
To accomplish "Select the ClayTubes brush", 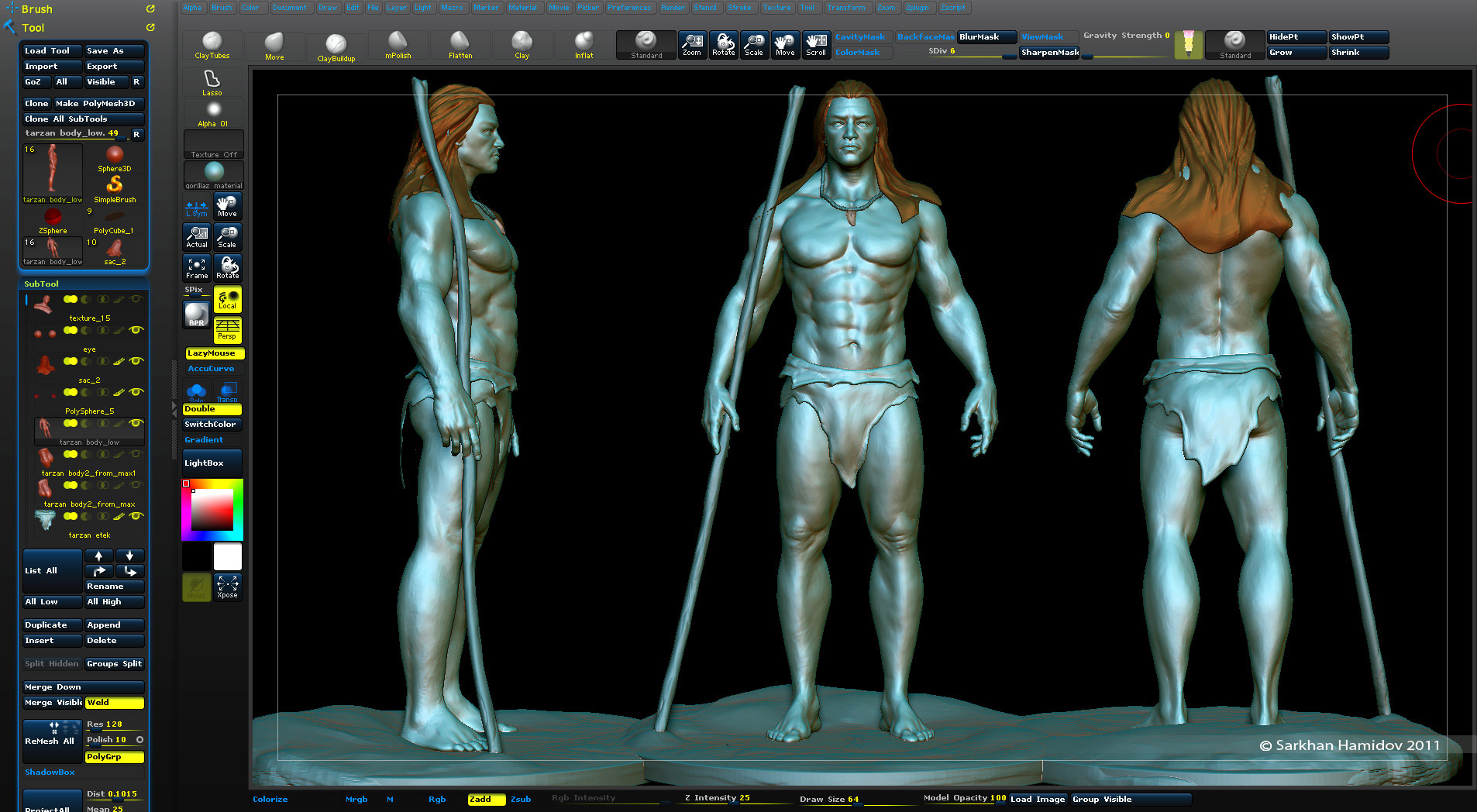I will pyautogui.click(x=212, y=46).
